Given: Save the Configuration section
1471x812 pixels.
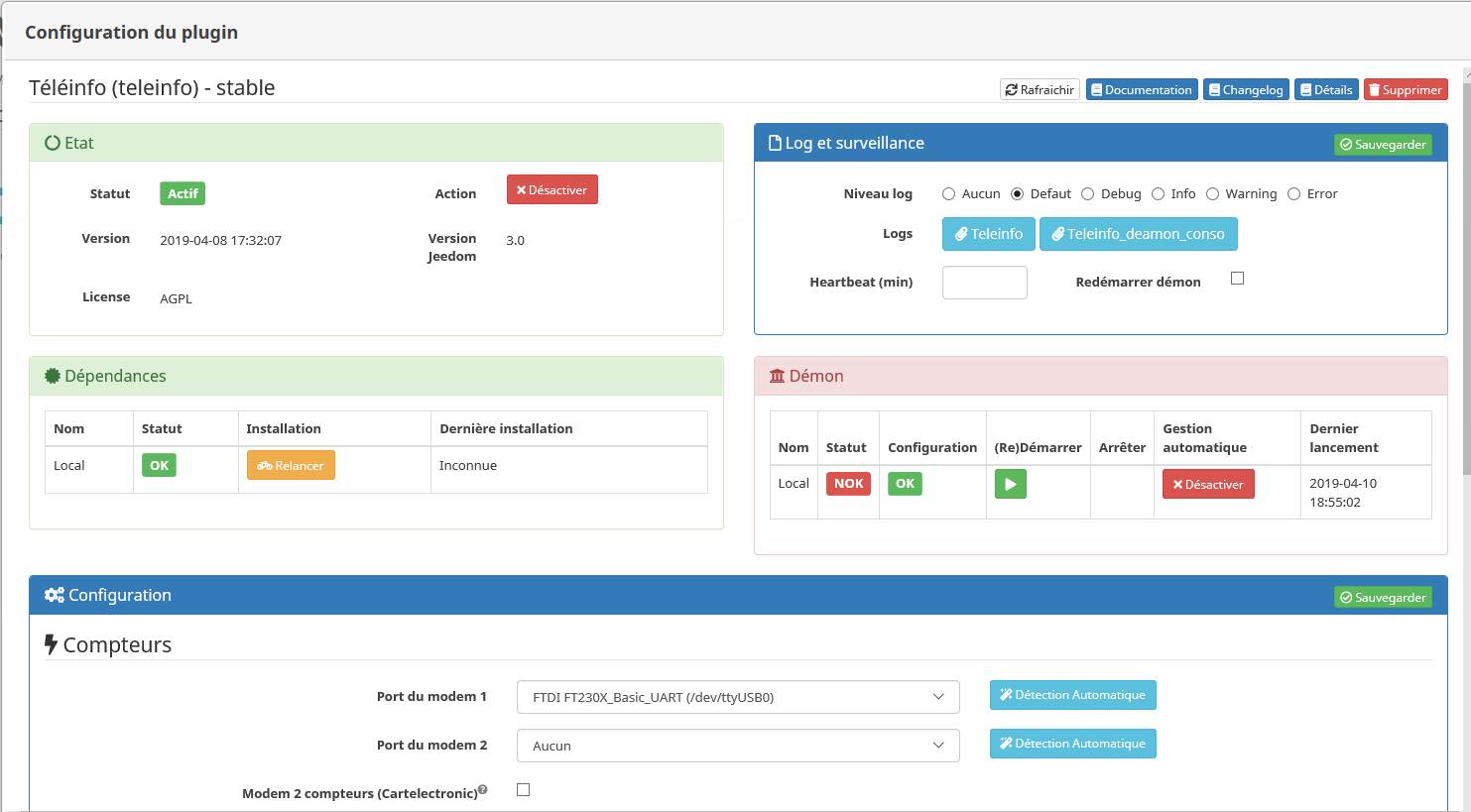Looking at the screenshot, I should [x=1383, y=598].
